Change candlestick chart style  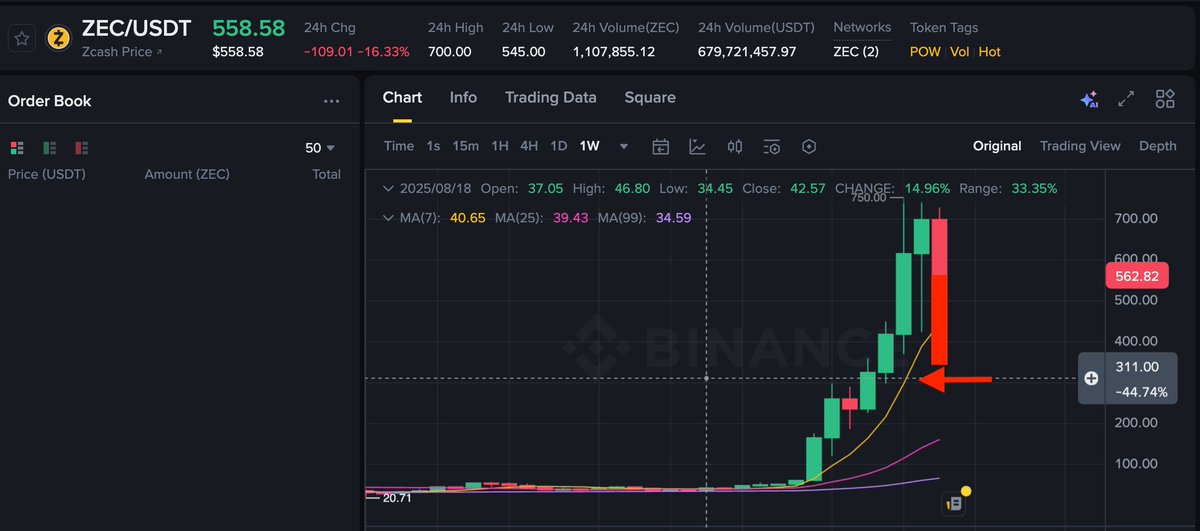(x=735, y=147)
